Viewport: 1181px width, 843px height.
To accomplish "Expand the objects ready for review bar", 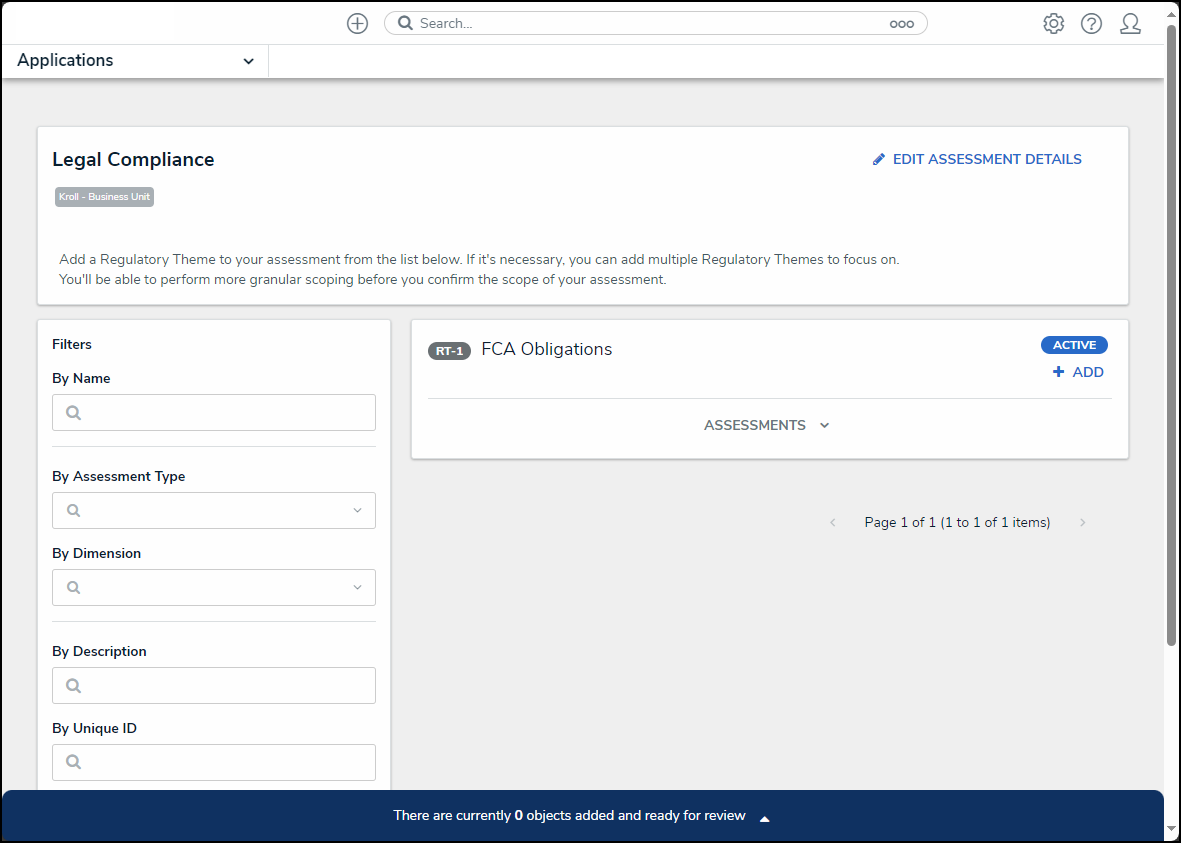I will coord(764,817).
